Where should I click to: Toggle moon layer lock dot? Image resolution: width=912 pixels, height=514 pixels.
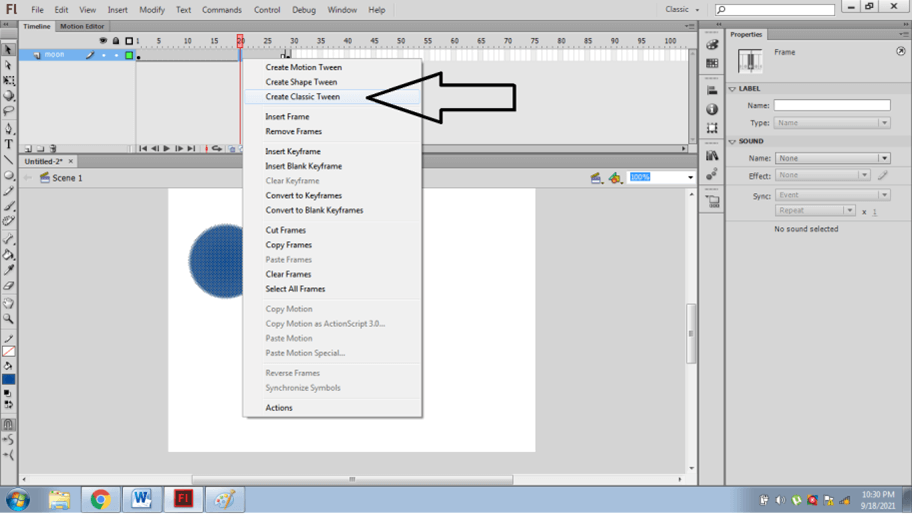(x=116, y=55)
